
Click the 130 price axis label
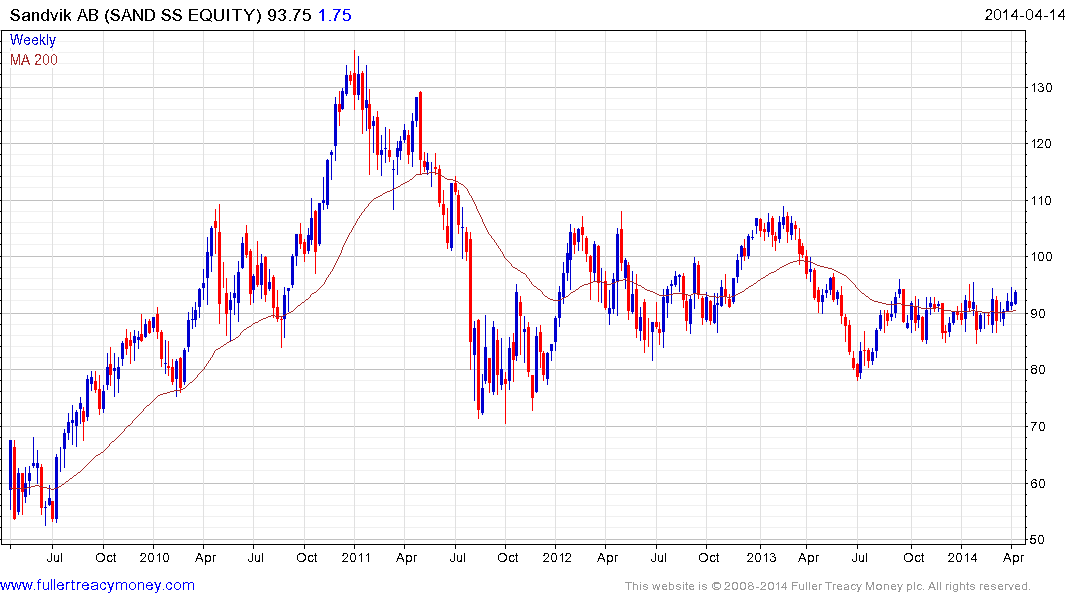tap(1041, 87)
